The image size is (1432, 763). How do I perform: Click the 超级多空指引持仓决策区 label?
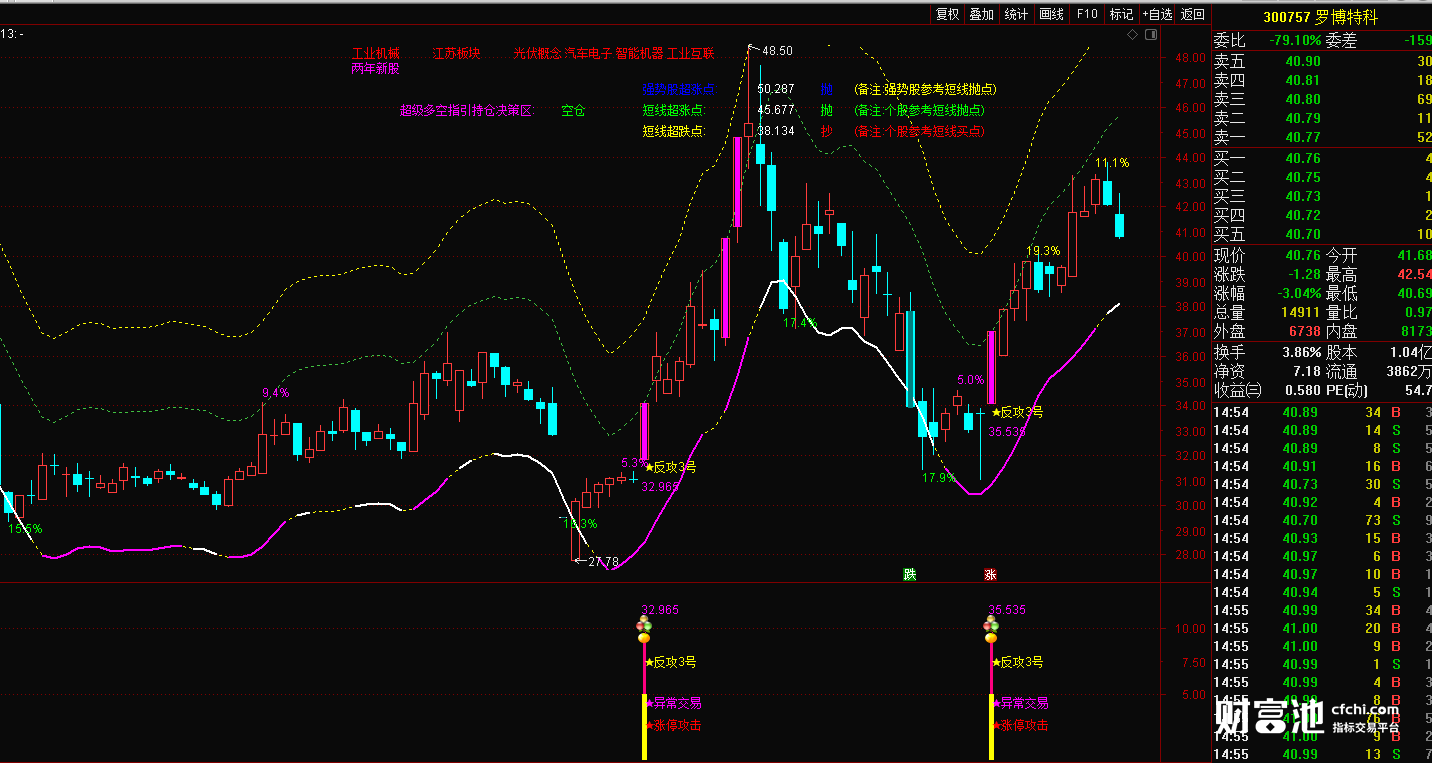coord(466,110)
